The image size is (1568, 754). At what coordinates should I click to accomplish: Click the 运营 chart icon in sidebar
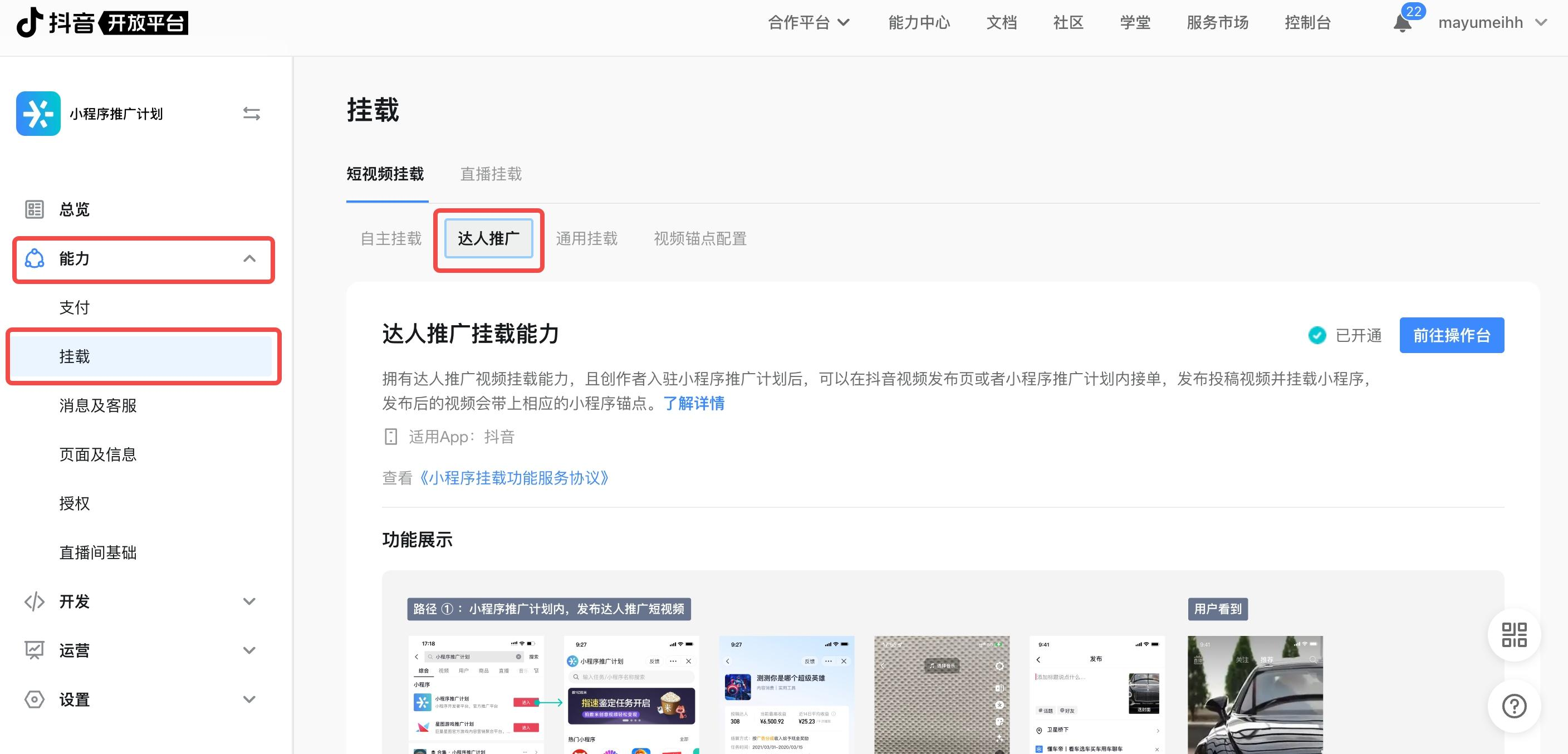coord(34,650)
